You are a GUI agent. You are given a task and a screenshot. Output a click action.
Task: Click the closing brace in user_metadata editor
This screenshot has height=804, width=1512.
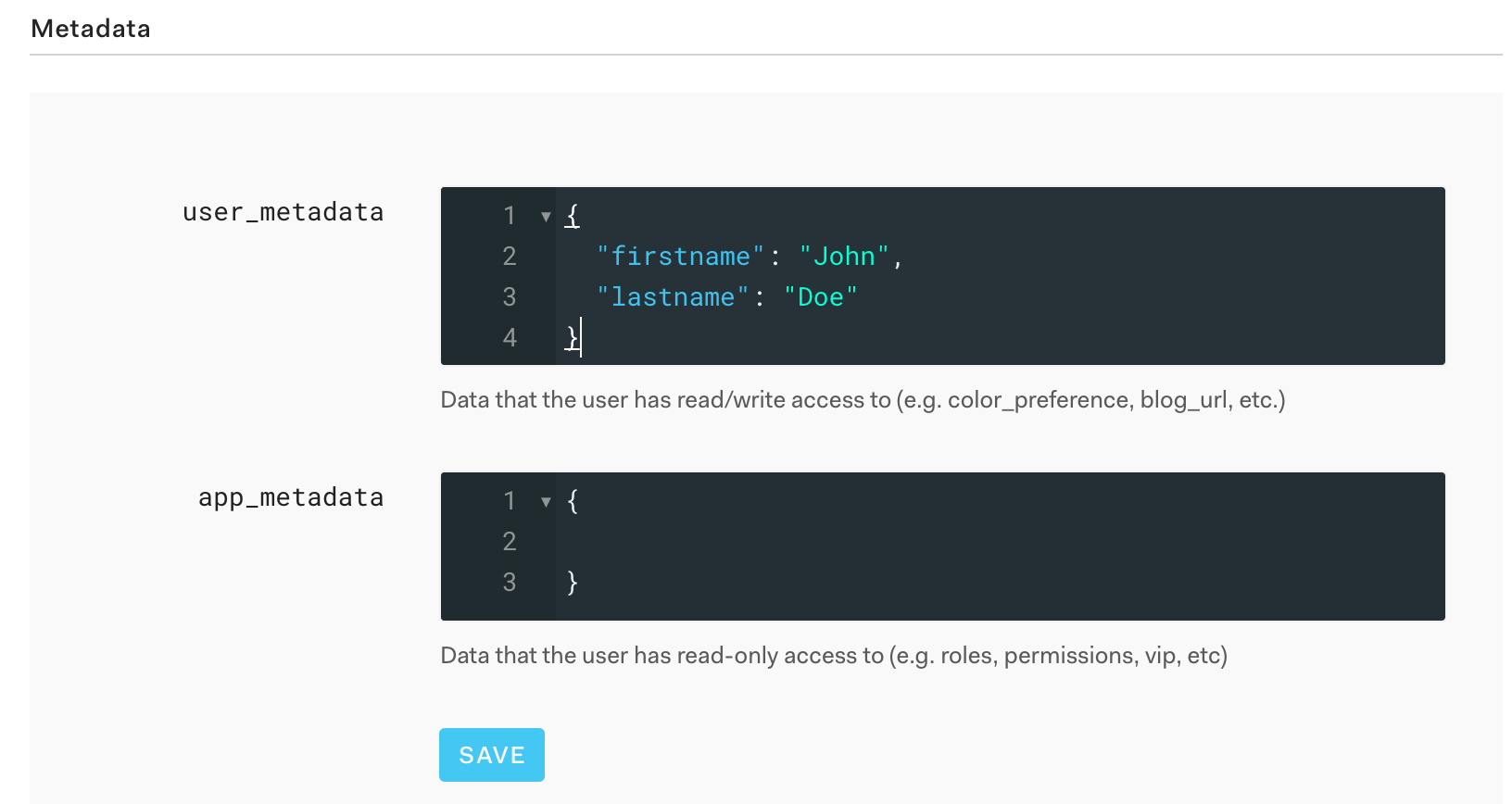572,338
